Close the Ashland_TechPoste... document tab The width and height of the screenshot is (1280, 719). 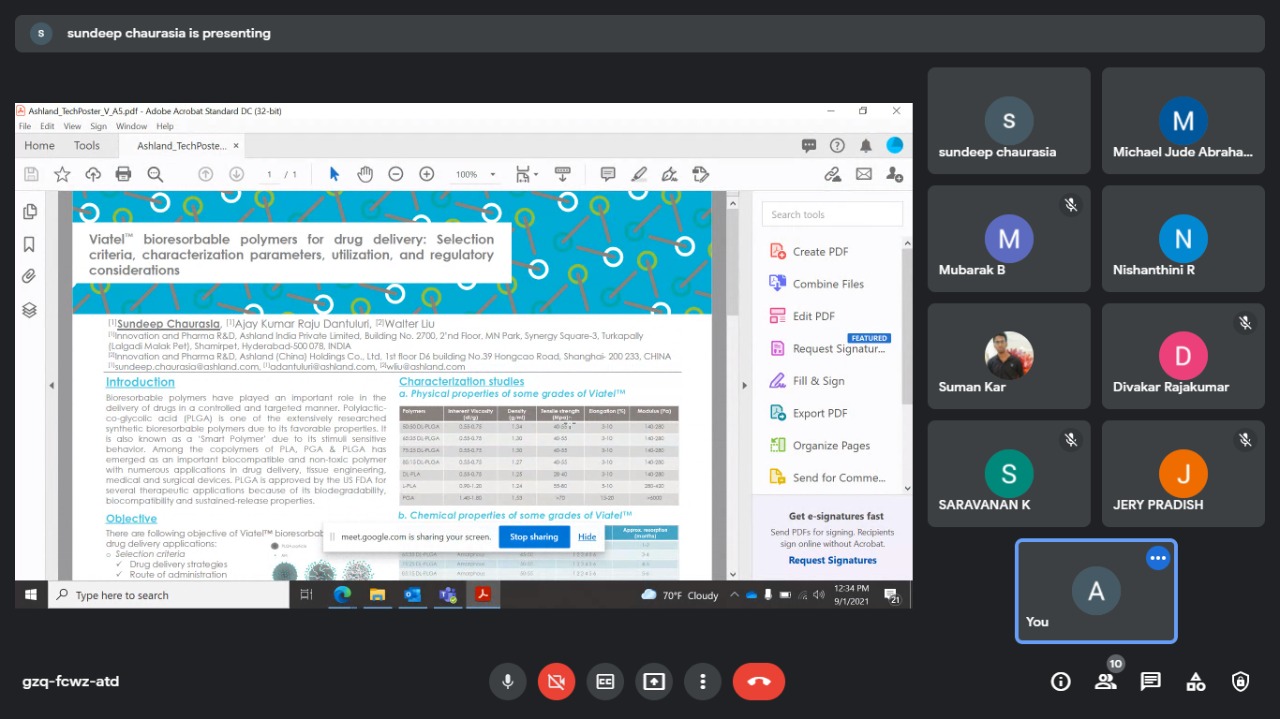click(237, 146)
